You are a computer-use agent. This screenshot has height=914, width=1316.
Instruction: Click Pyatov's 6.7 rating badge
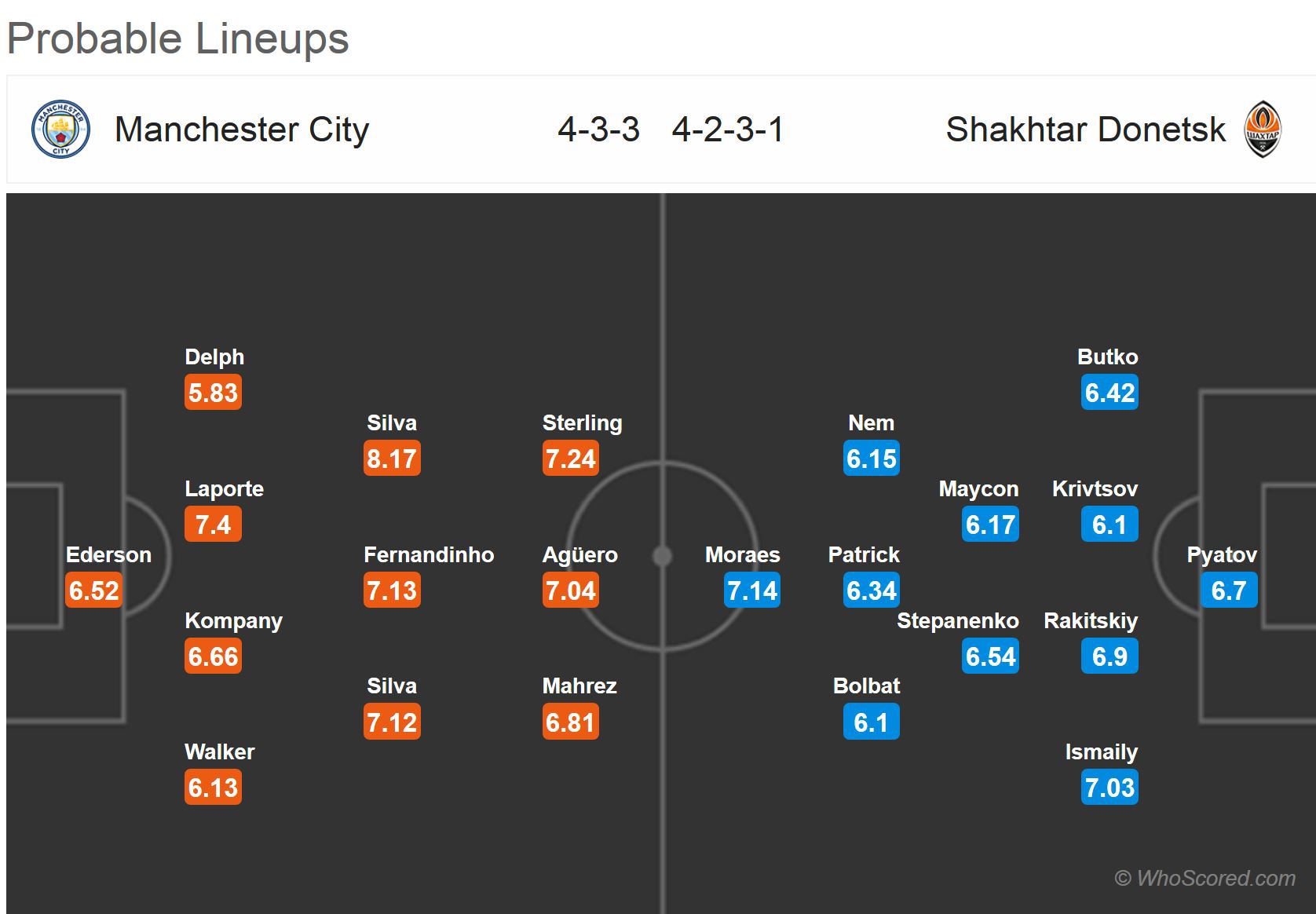[1229, 590]
